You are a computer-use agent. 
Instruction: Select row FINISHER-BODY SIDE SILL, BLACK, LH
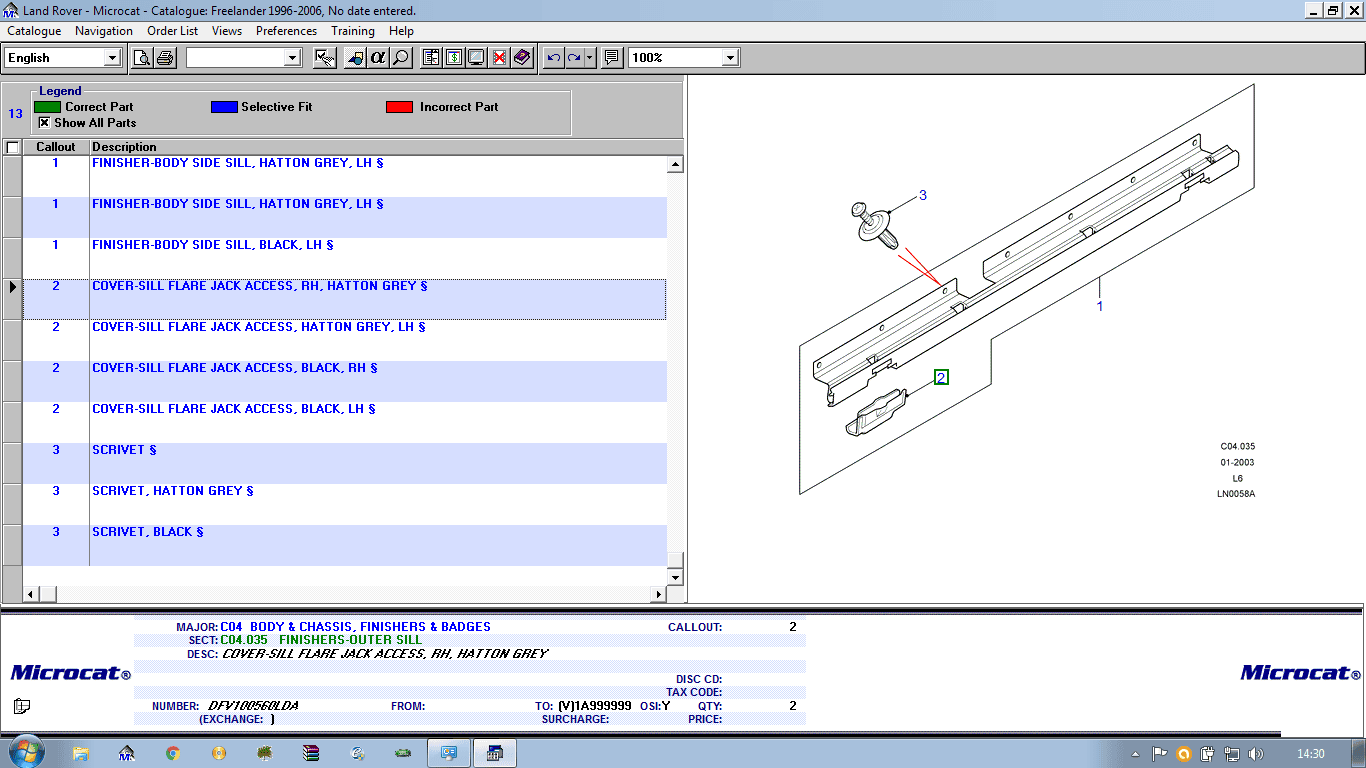click(x=345, y=258)
